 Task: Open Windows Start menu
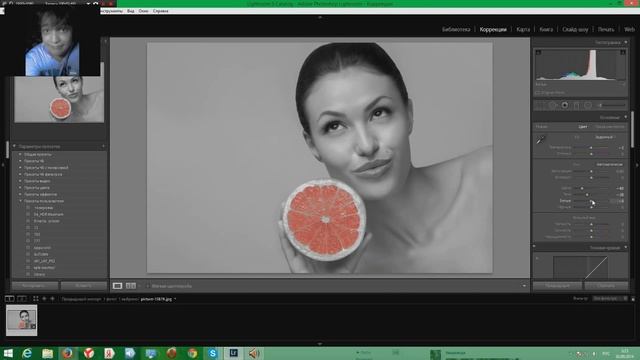point(8,353)
